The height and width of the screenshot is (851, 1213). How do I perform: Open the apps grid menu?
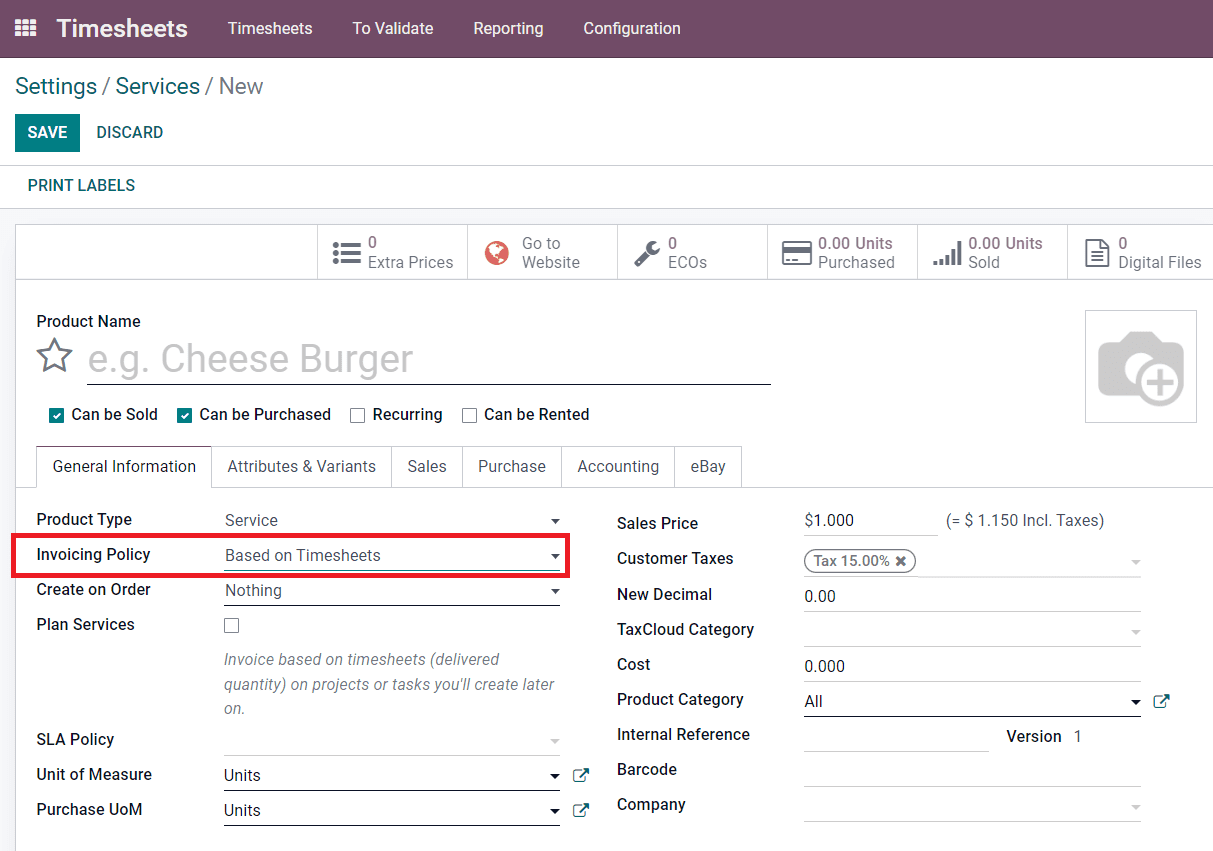[25, 27]
